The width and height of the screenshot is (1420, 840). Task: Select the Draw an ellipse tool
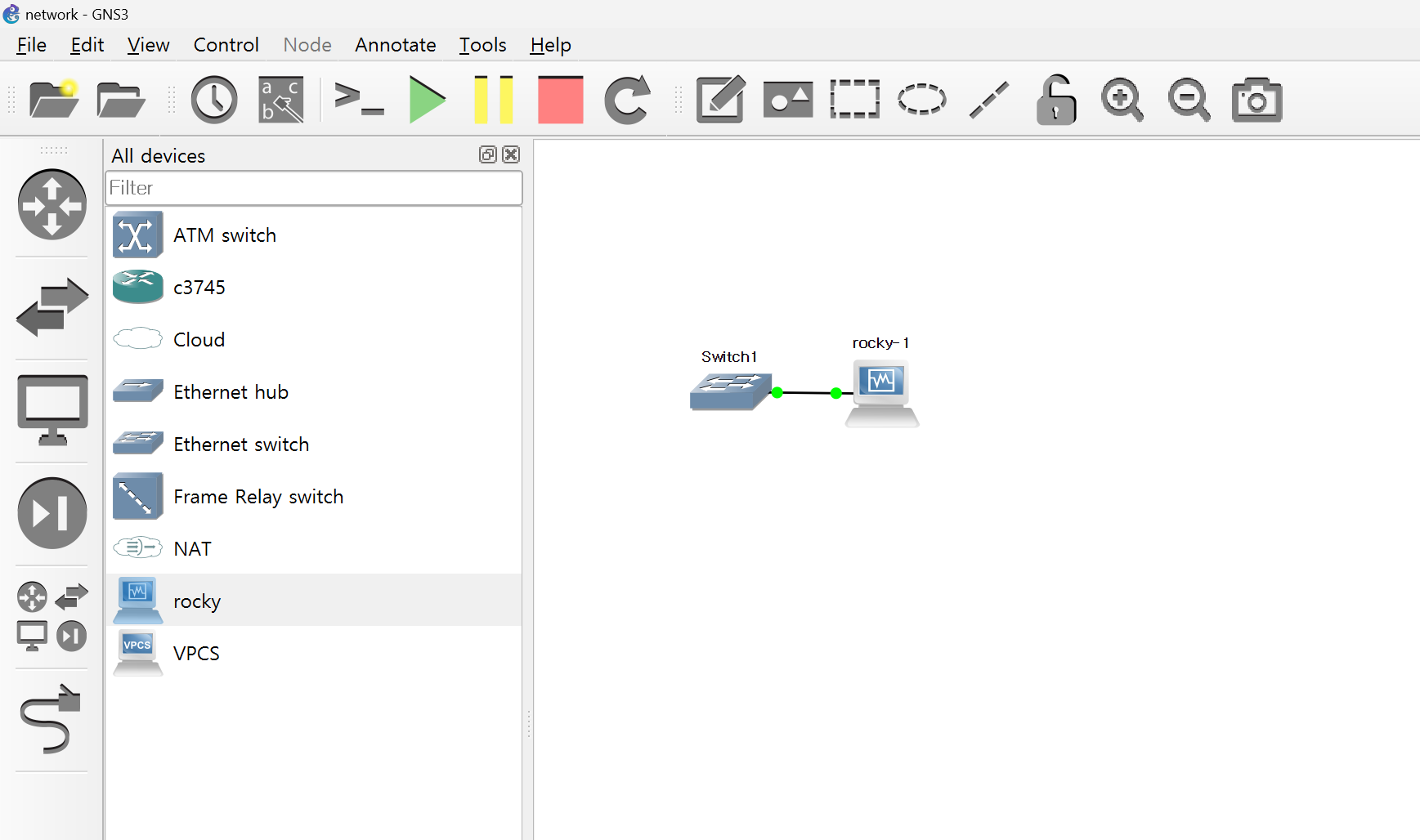pyautogui.click(x=922, y=100)
